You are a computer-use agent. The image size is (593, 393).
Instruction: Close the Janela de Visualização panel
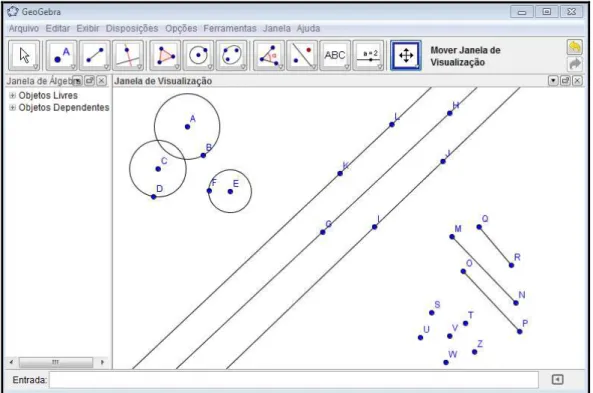click(x=577, y=81)
